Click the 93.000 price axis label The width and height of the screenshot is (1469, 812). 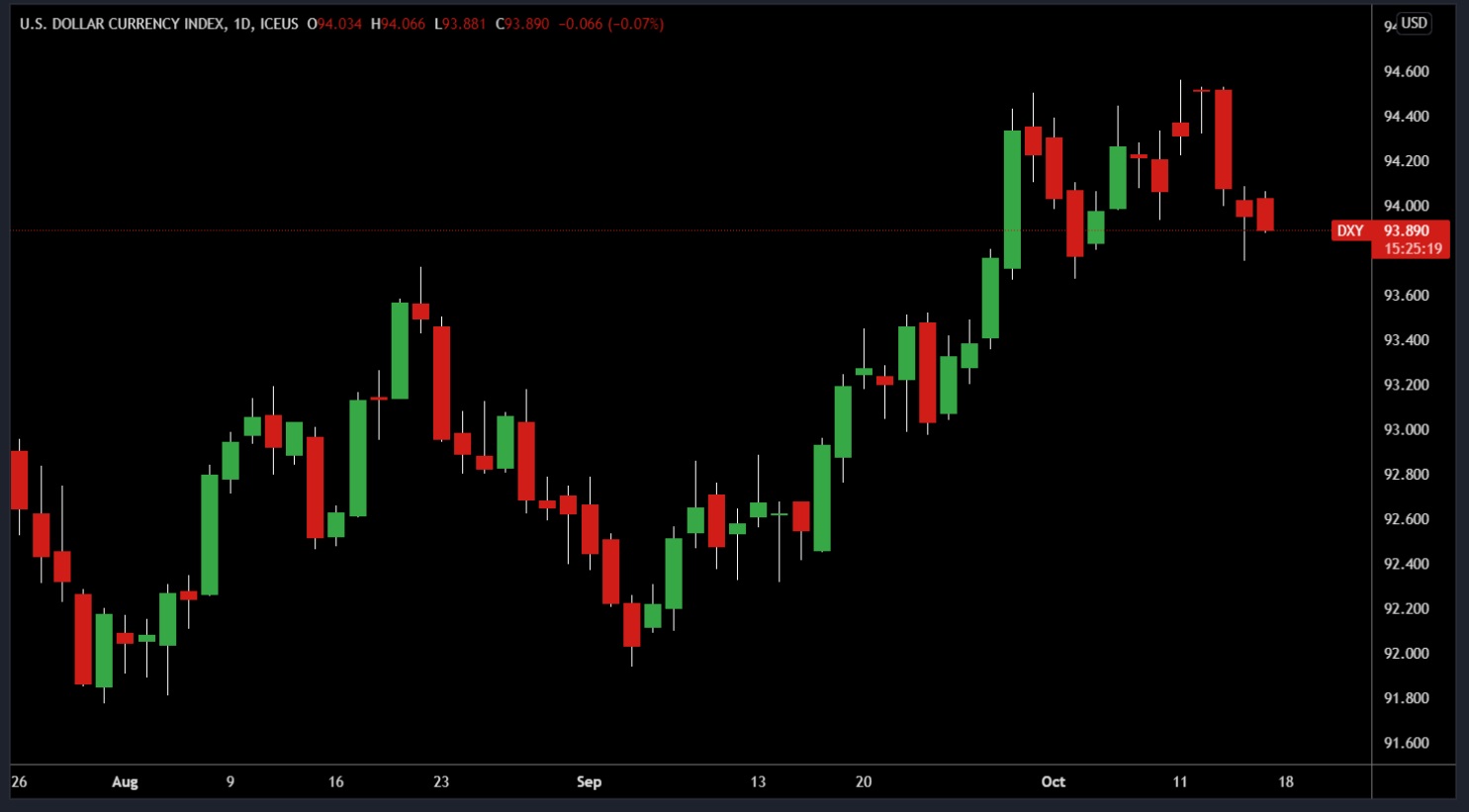coord(1406,429)
